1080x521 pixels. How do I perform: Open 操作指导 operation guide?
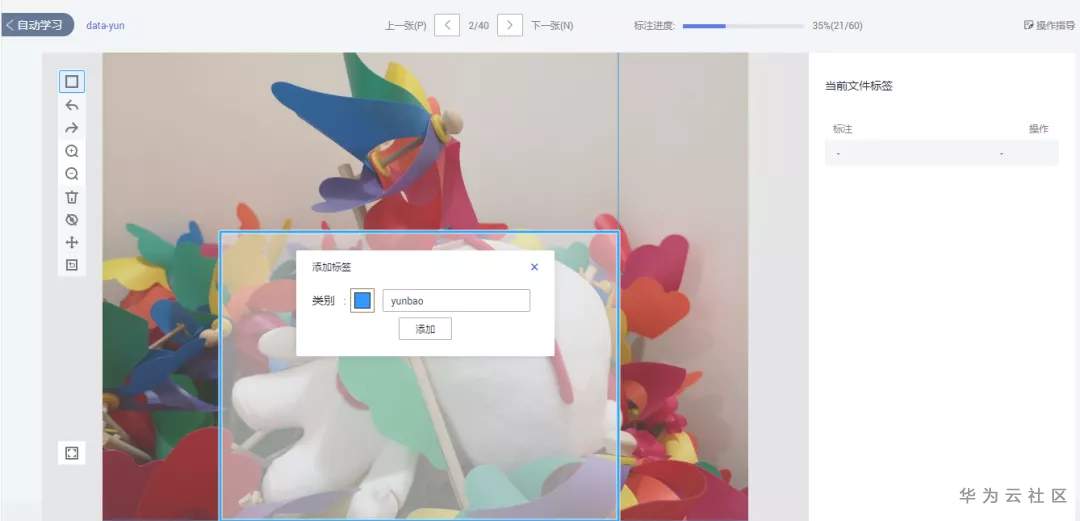coord(1050,25)
